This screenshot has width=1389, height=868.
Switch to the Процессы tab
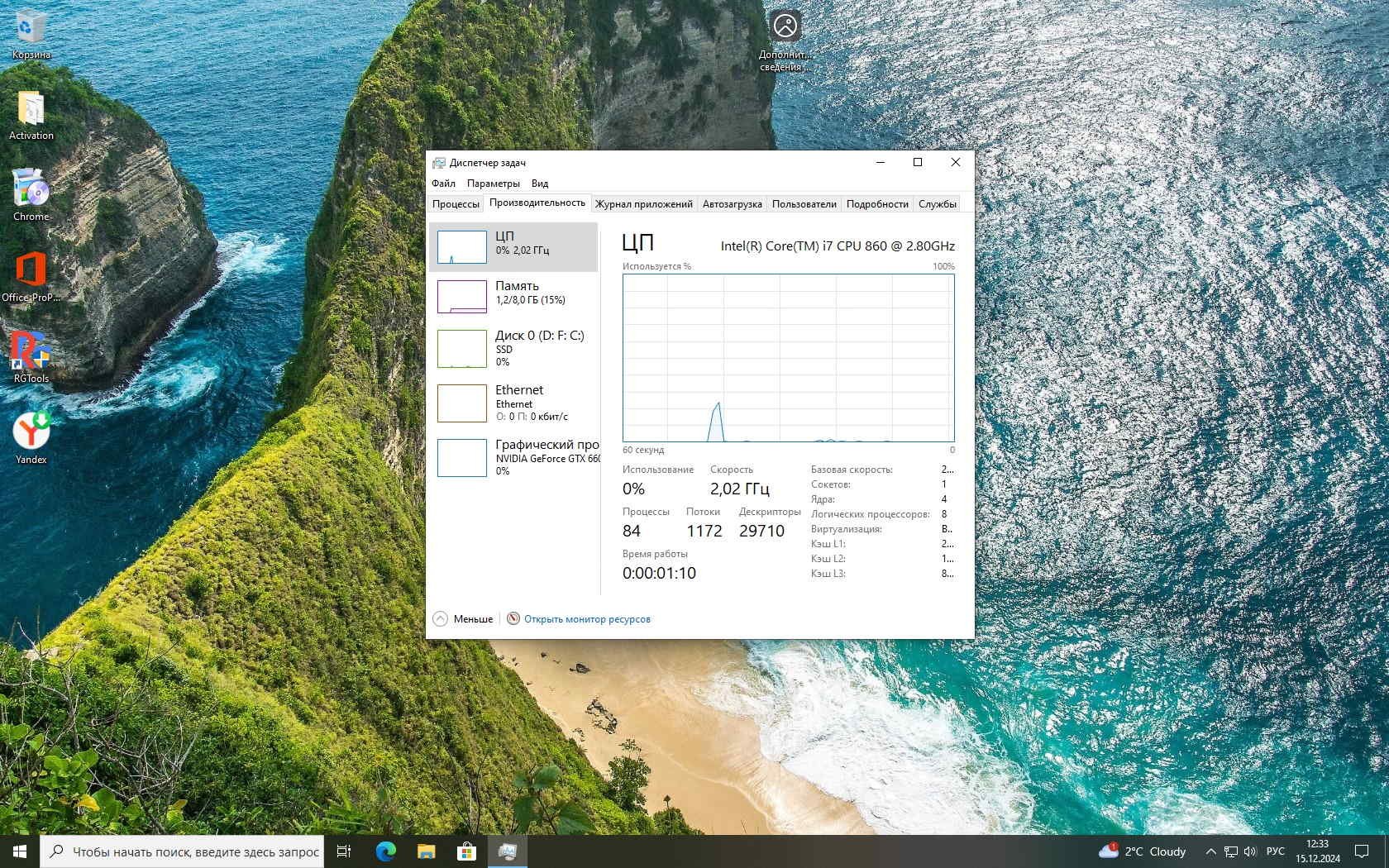coord(456,204)
